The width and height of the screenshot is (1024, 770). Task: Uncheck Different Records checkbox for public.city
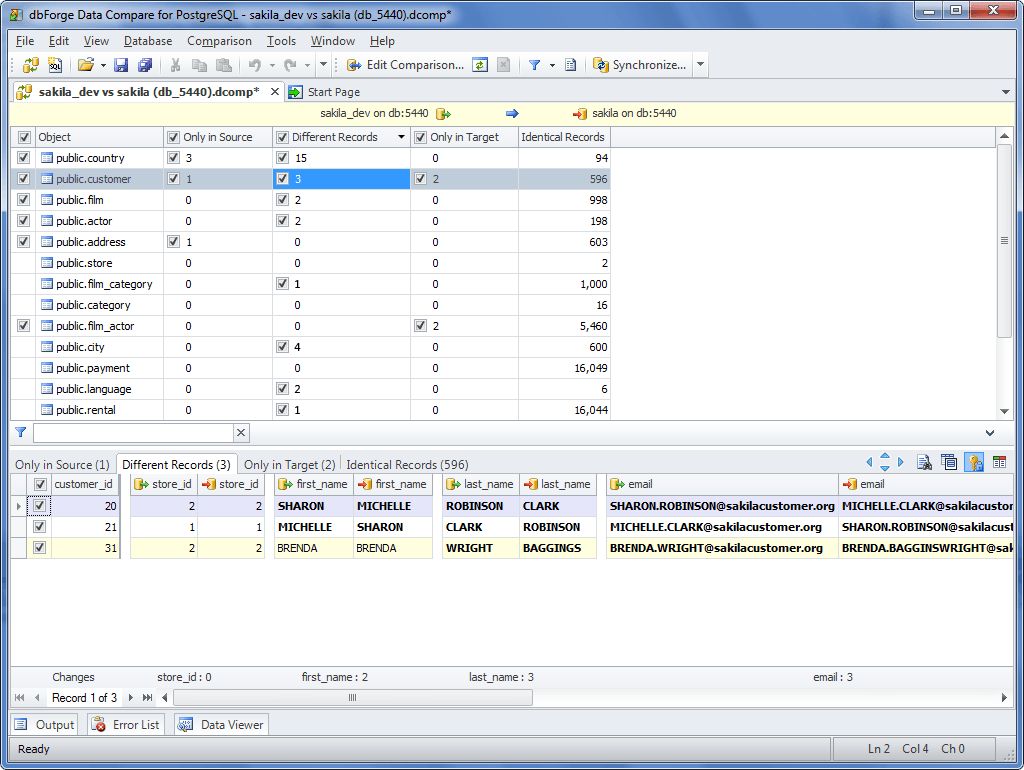point(282,346)
